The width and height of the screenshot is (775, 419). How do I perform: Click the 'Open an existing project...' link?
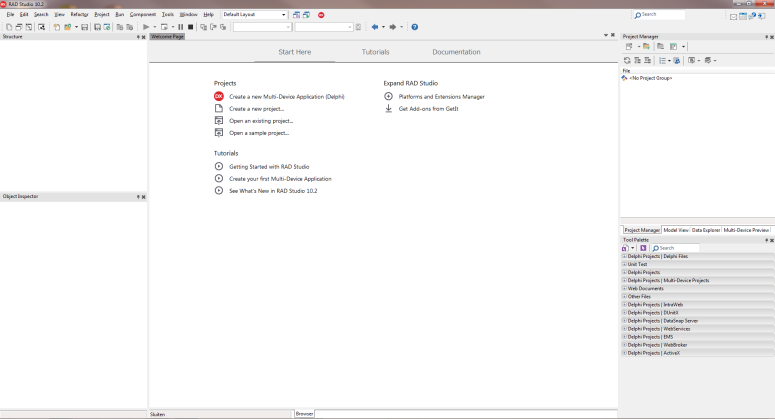pyautogui.click(x=261, y=121)
